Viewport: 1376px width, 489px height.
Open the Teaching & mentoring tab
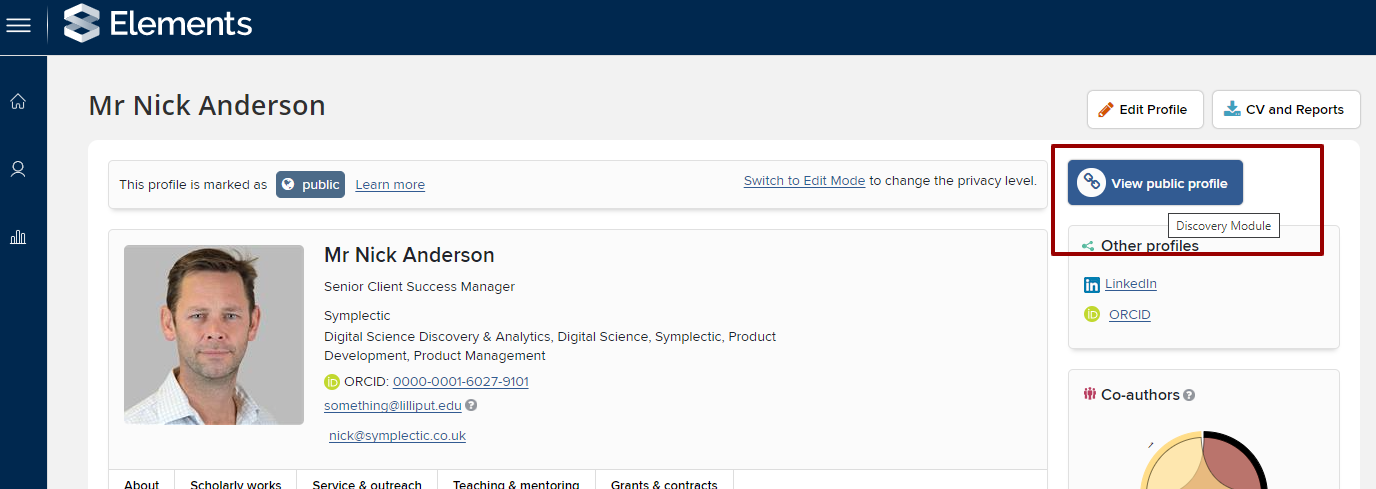[x=516, y=484]
